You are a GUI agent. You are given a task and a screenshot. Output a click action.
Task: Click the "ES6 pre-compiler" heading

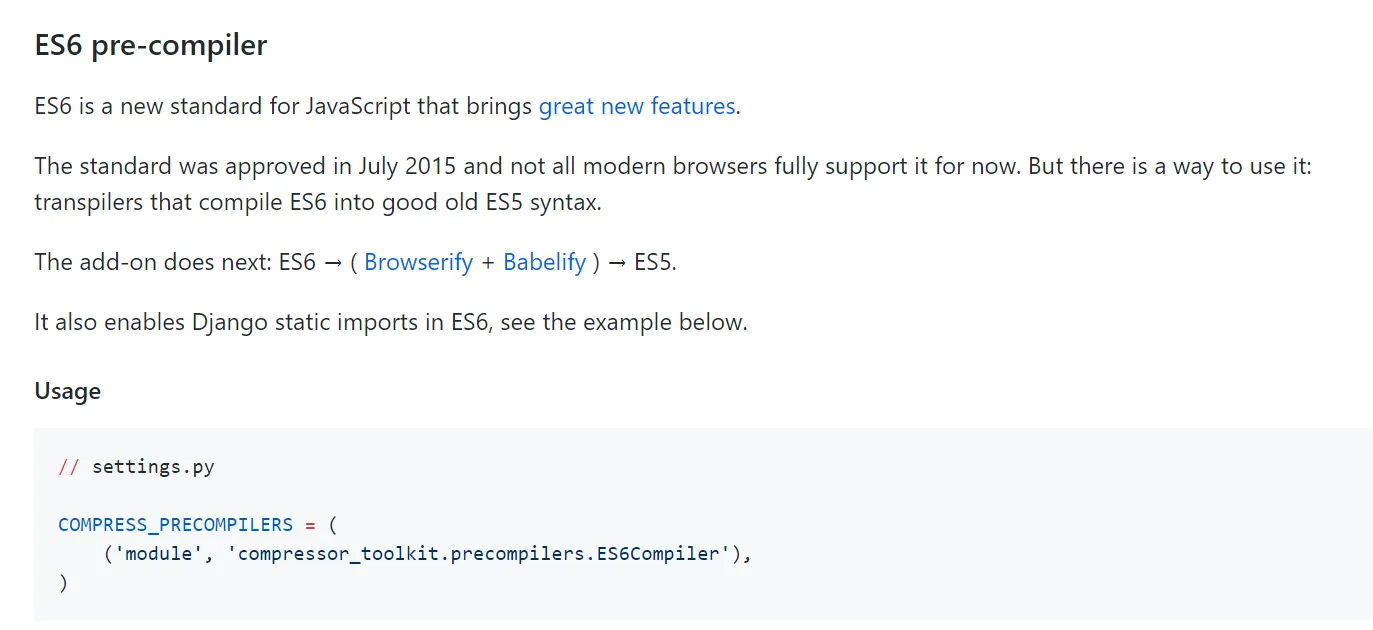(x=151, y=46)
